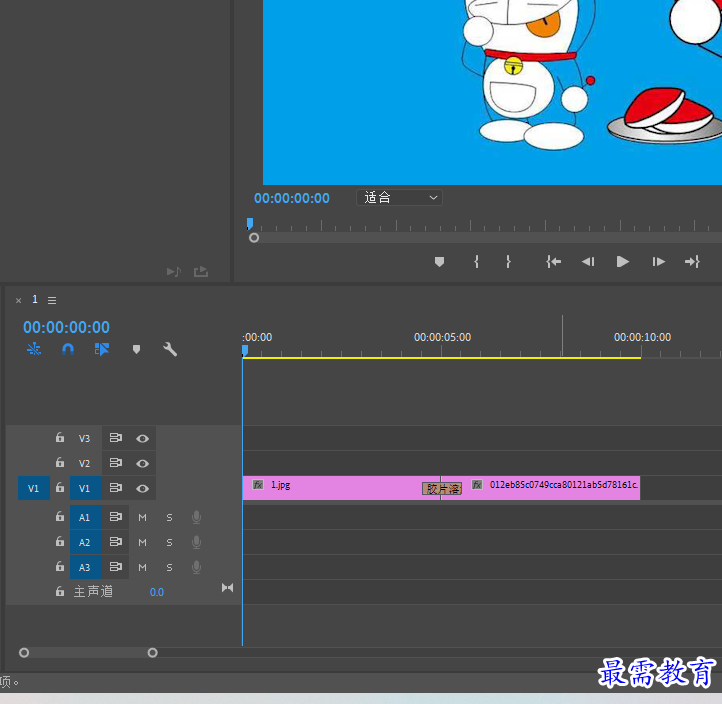Open timeline panel menu next to sequence 1
The width and height of the screenshot is (722, 704).
click(52, 301)
